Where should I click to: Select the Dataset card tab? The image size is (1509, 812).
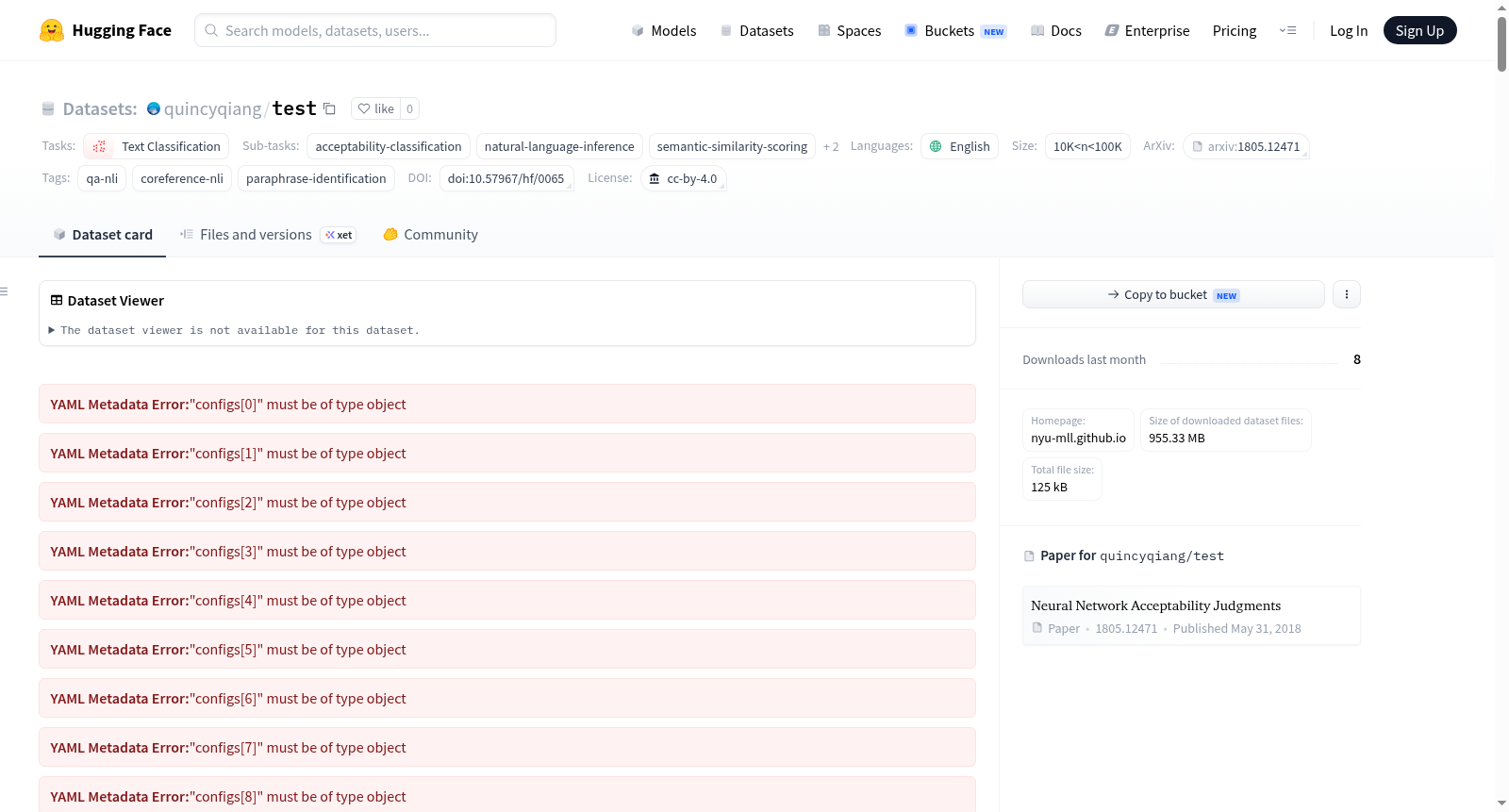[x=103, y=235]
